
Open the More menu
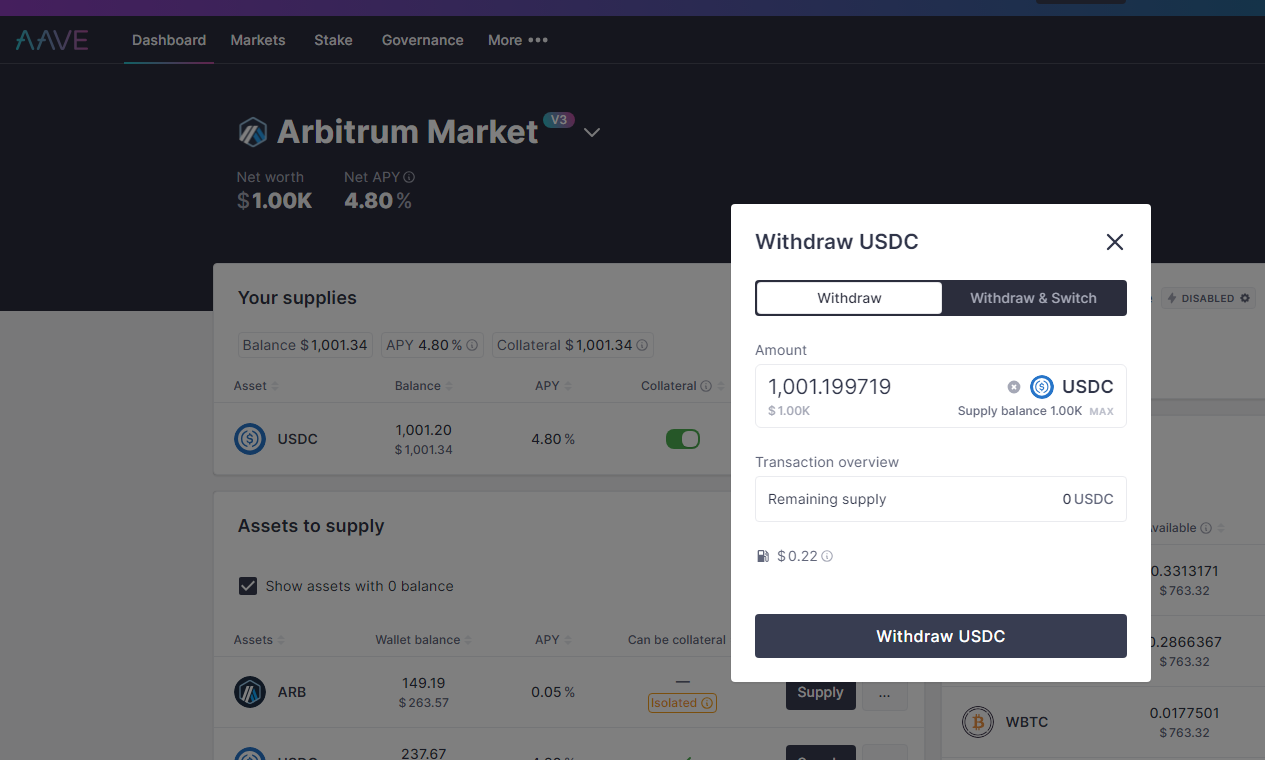point(518,40)
